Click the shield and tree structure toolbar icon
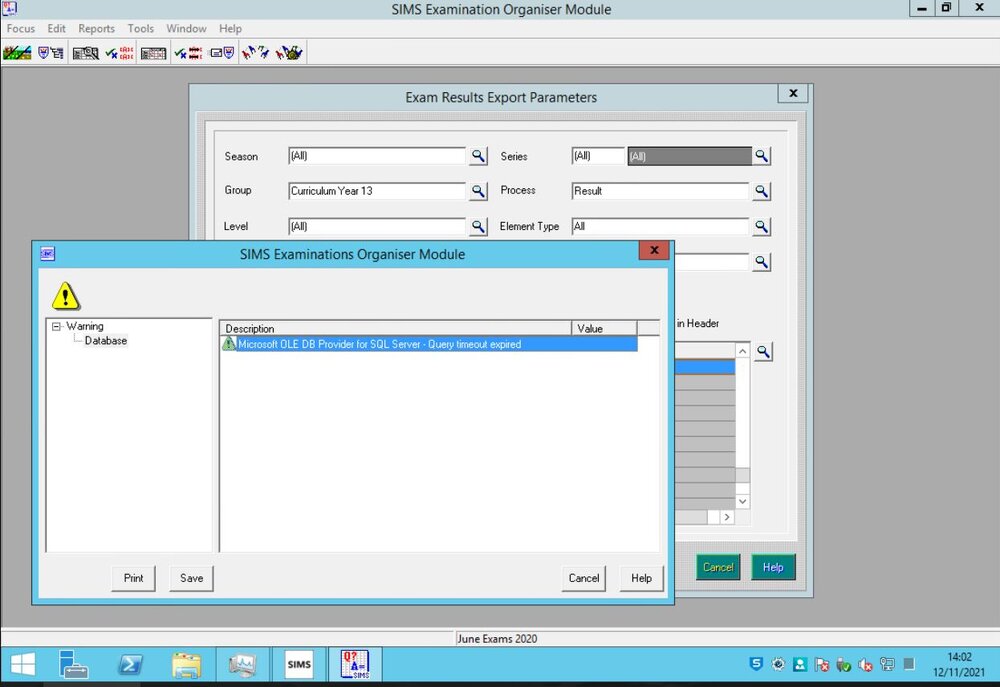Image resolution: width=1000 pixels, height=687 pixels. point(51,53)
